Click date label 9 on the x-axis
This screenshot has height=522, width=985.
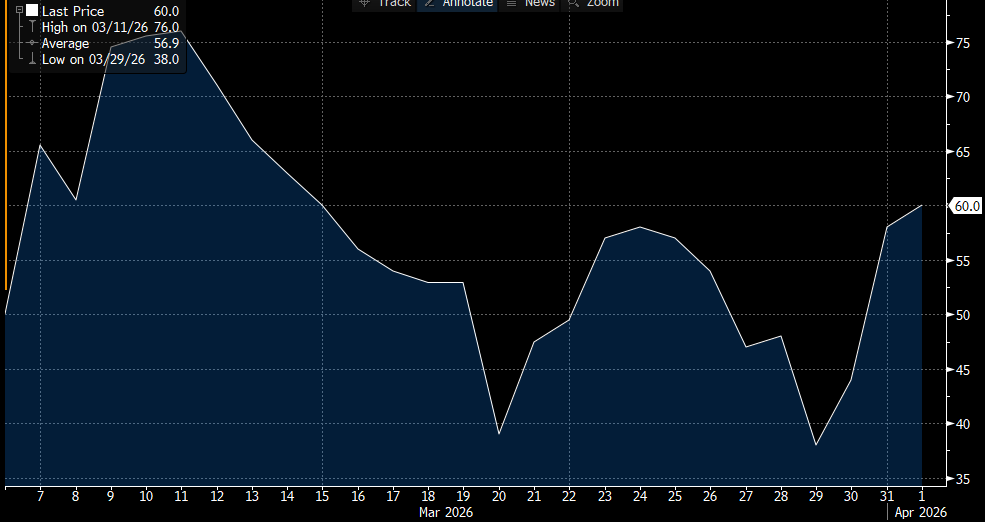coord(111,496)
